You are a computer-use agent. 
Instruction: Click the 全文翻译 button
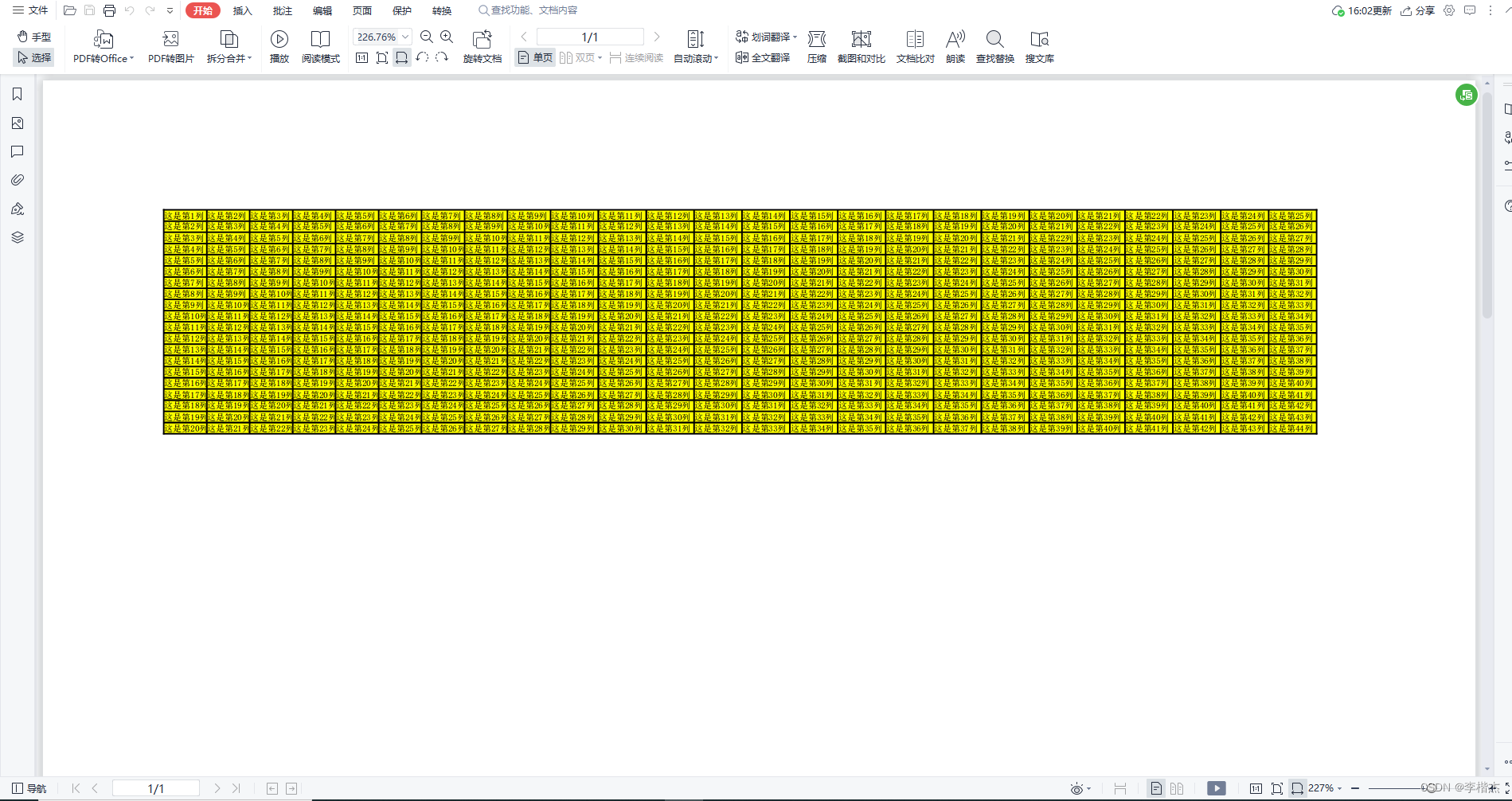[763, 57]
